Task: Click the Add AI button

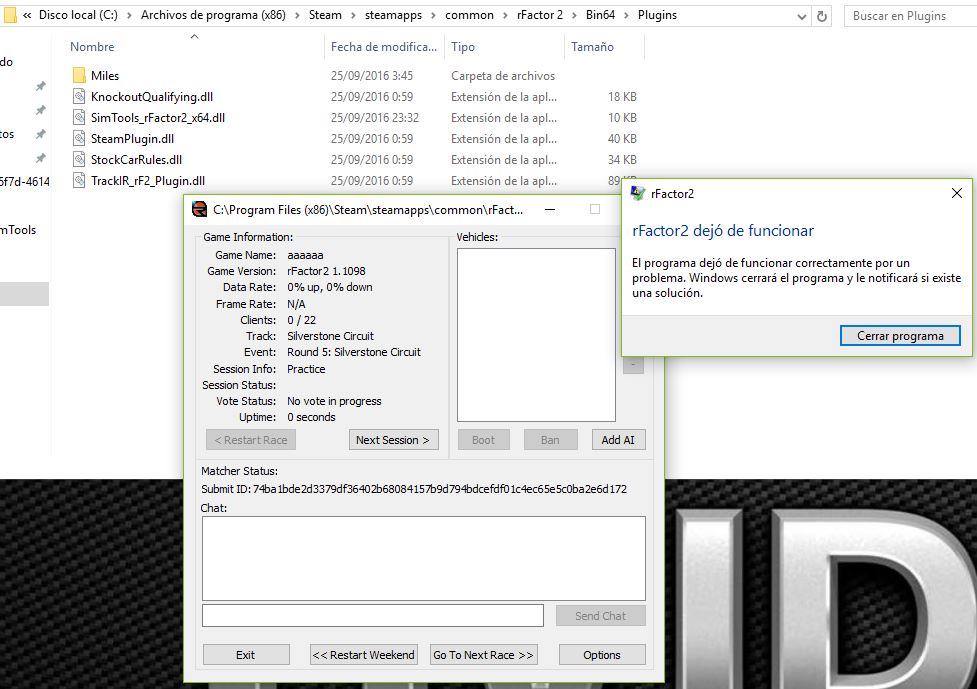Action: (618, 440)
